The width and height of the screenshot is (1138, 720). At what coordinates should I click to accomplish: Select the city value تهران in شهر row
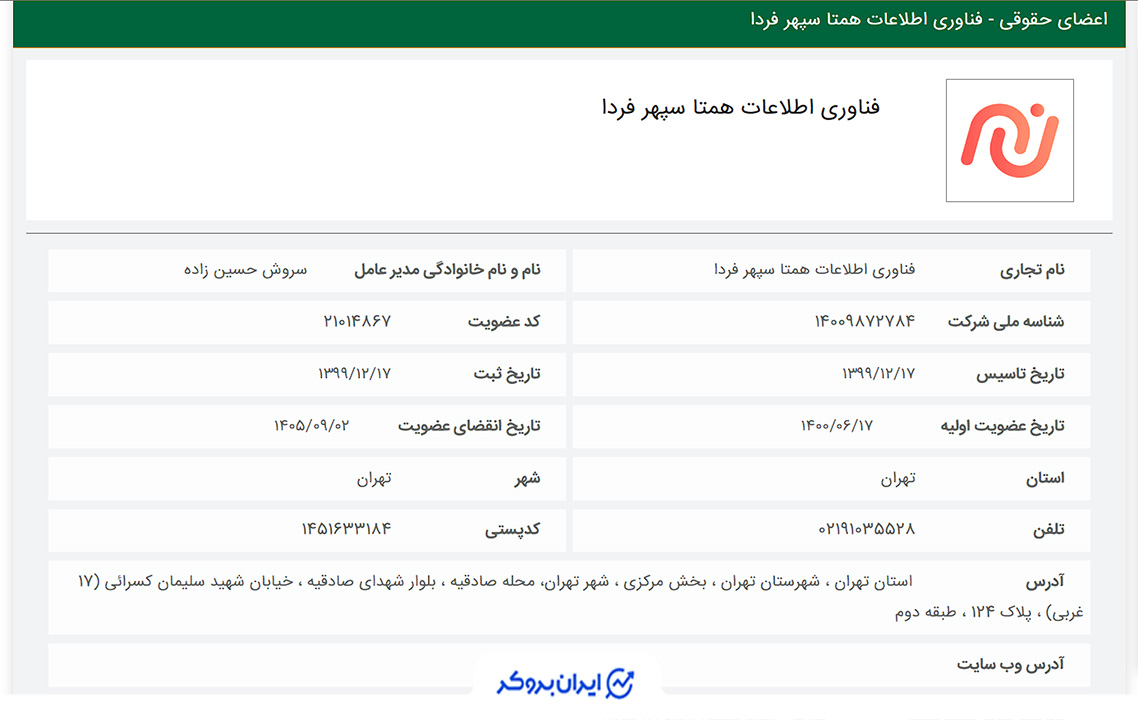(x=374, y=478)
